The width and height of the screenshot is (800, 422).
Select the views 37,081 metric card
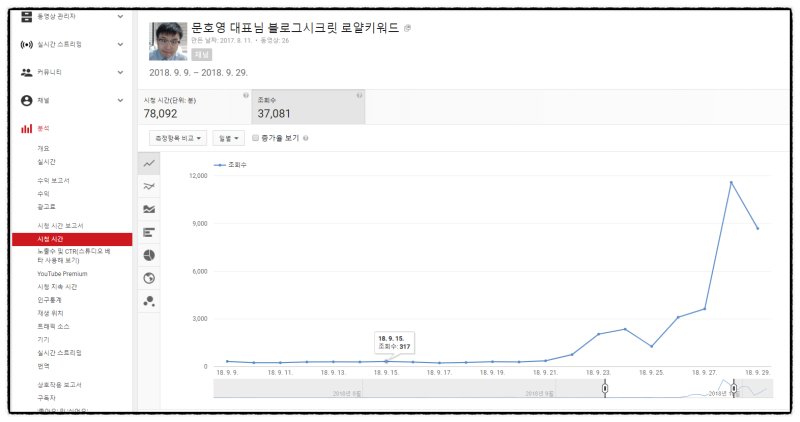308,107
